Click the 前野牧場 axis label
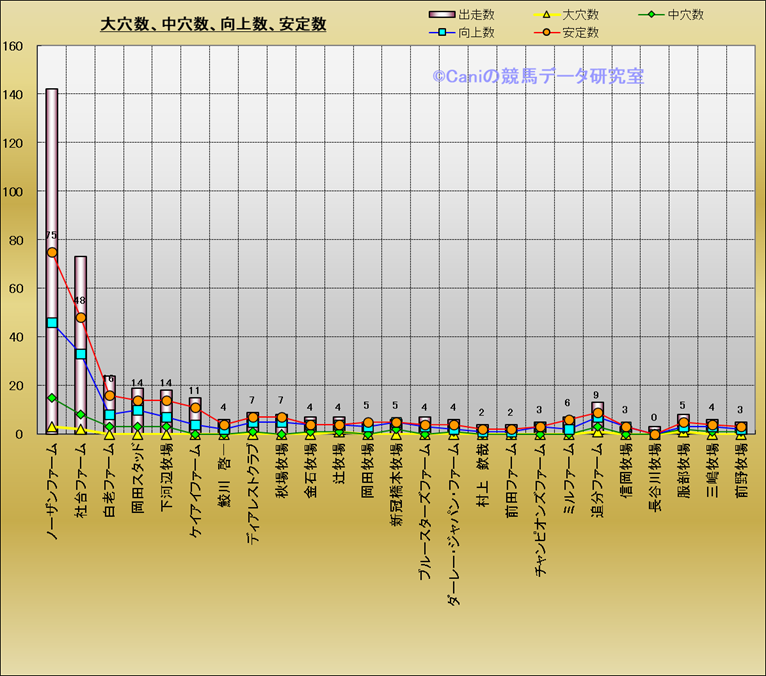This screenshot has width=766, height=676. (x=741, y=468)
